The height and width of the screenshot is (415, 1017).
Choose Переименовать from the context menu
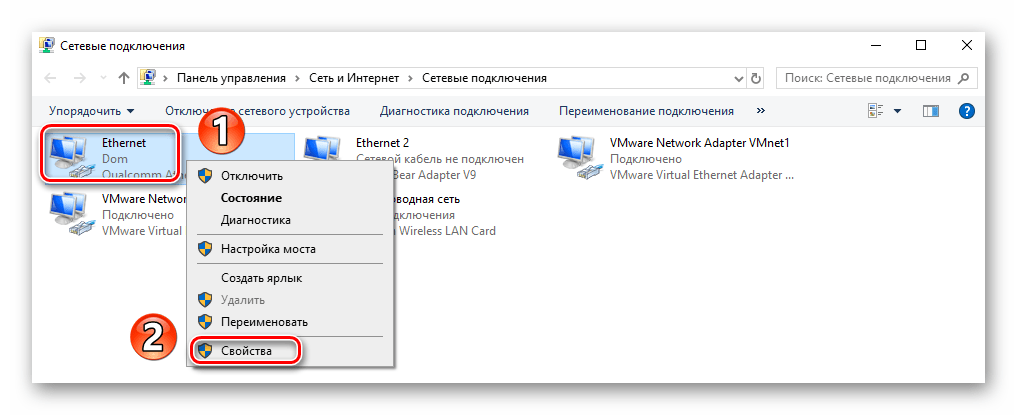(x=264, y=322)
